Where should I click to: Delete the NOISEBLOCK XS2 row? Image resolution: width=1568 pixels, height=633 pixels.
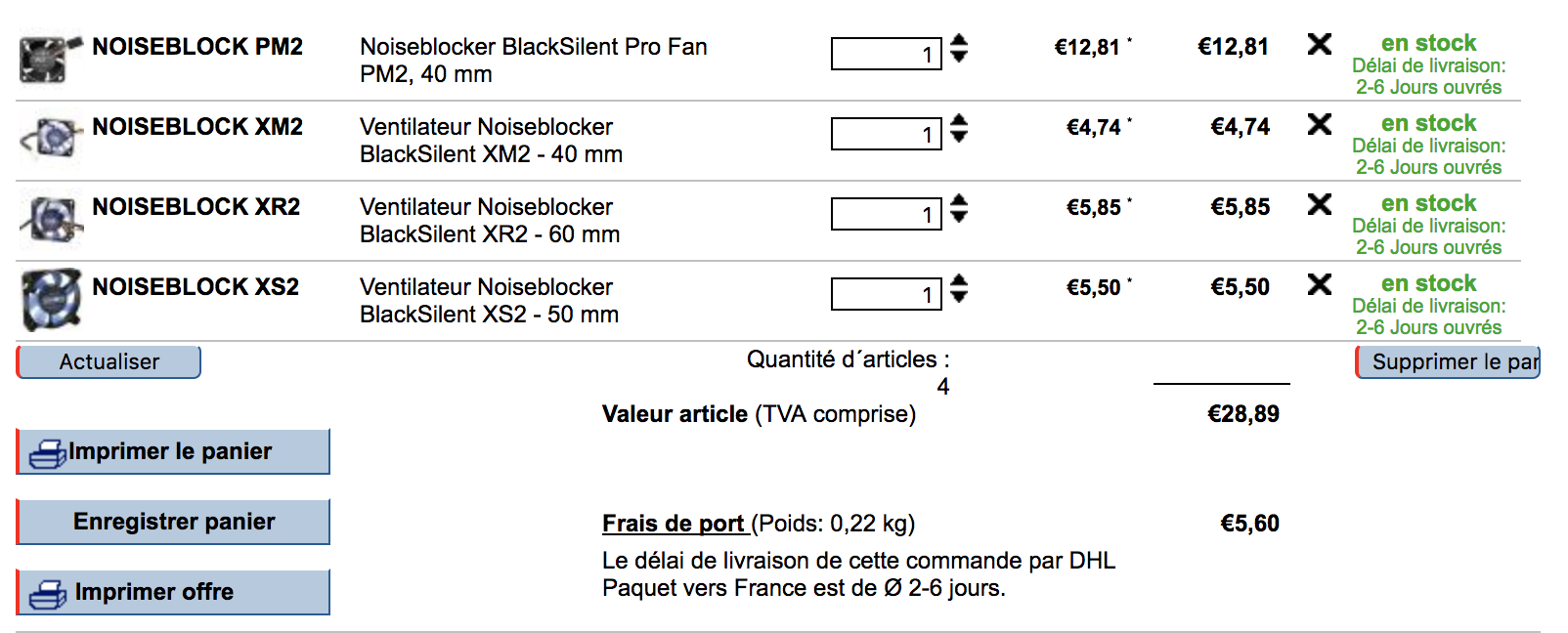pos(1319,284)
